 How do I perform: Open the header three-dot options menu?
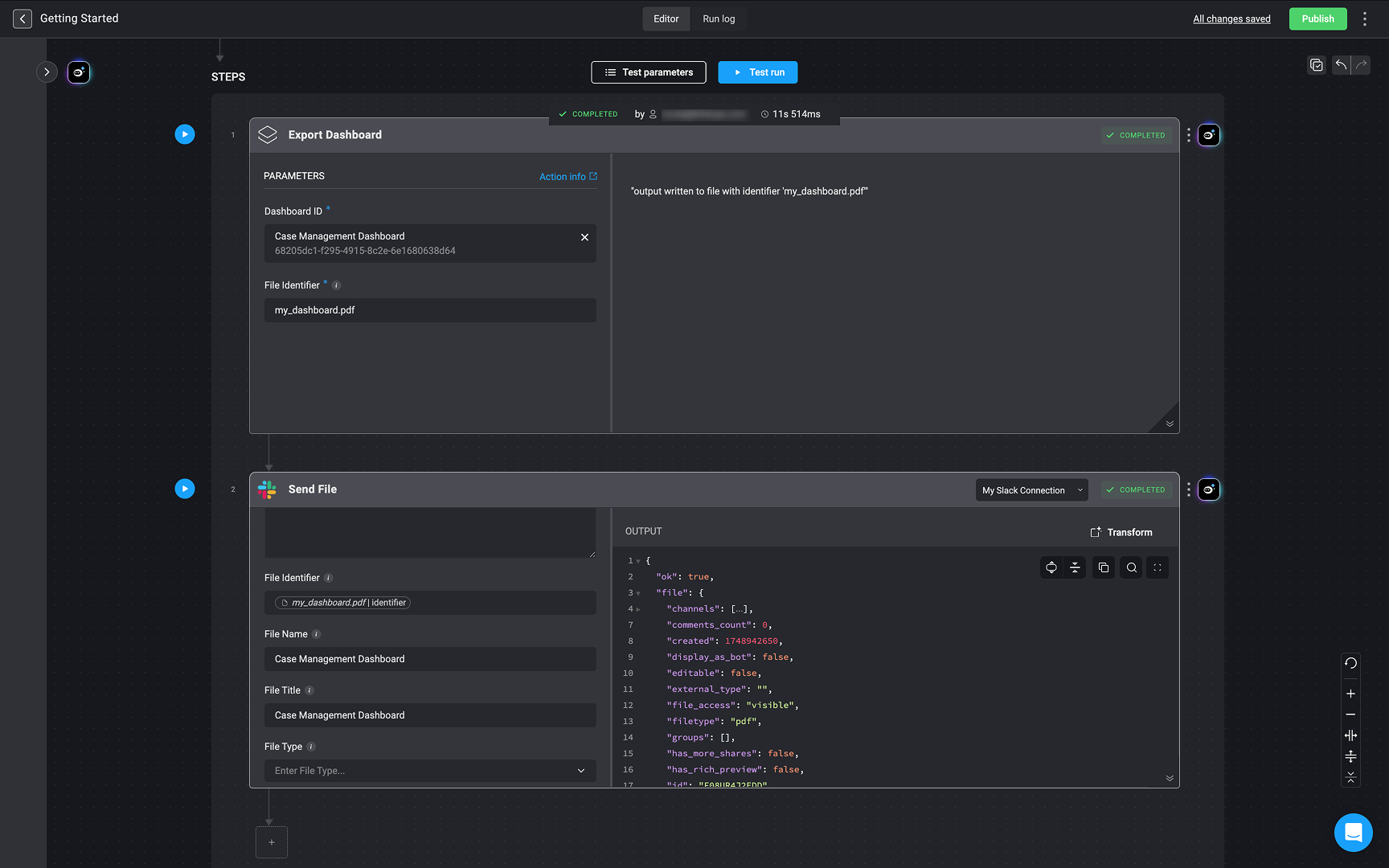coord(1364,18)
